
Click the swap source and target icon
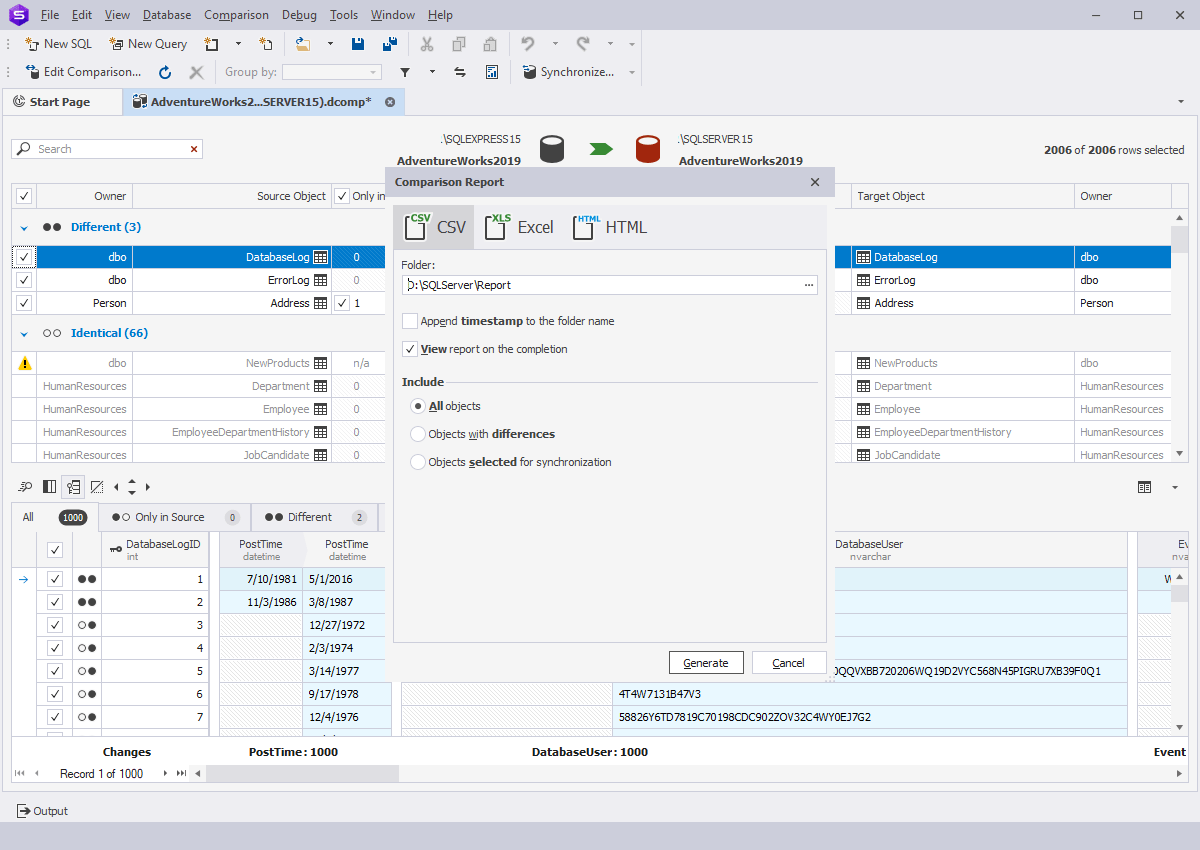click(460, 72)
